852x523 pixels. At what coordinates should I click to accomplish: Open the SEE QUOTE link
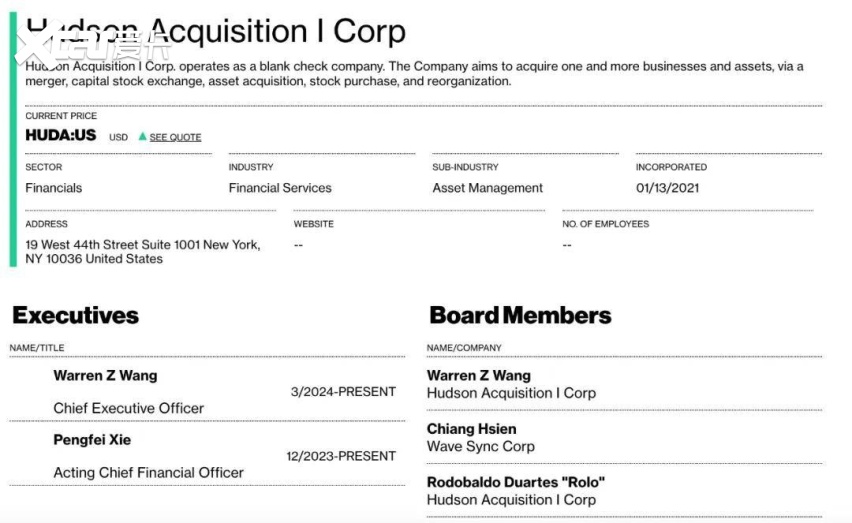(175, 137)
